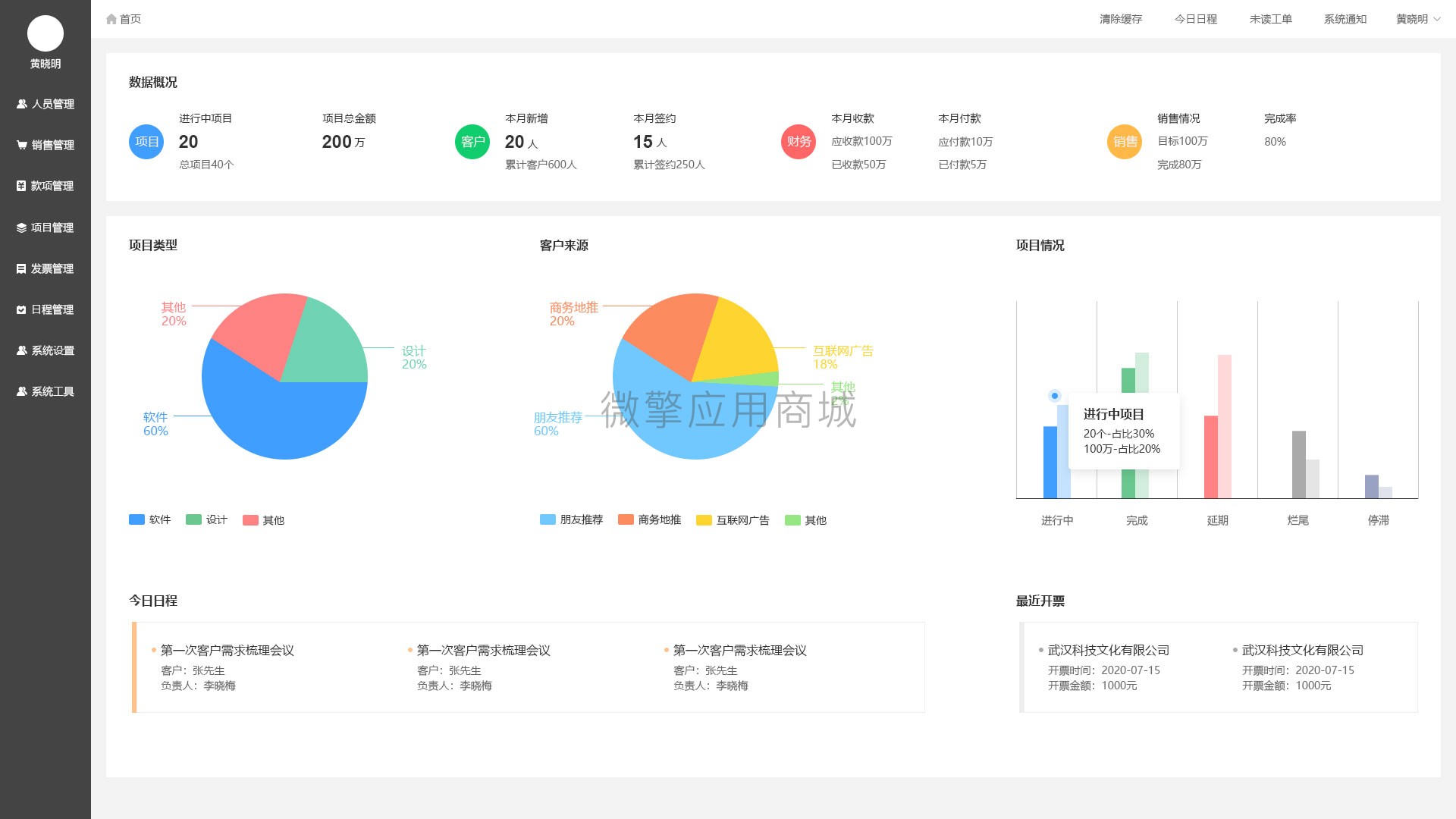Open 未读工单 from the top bar
This screenshot has width=1456, height=819.
[x=1271, y=18]
